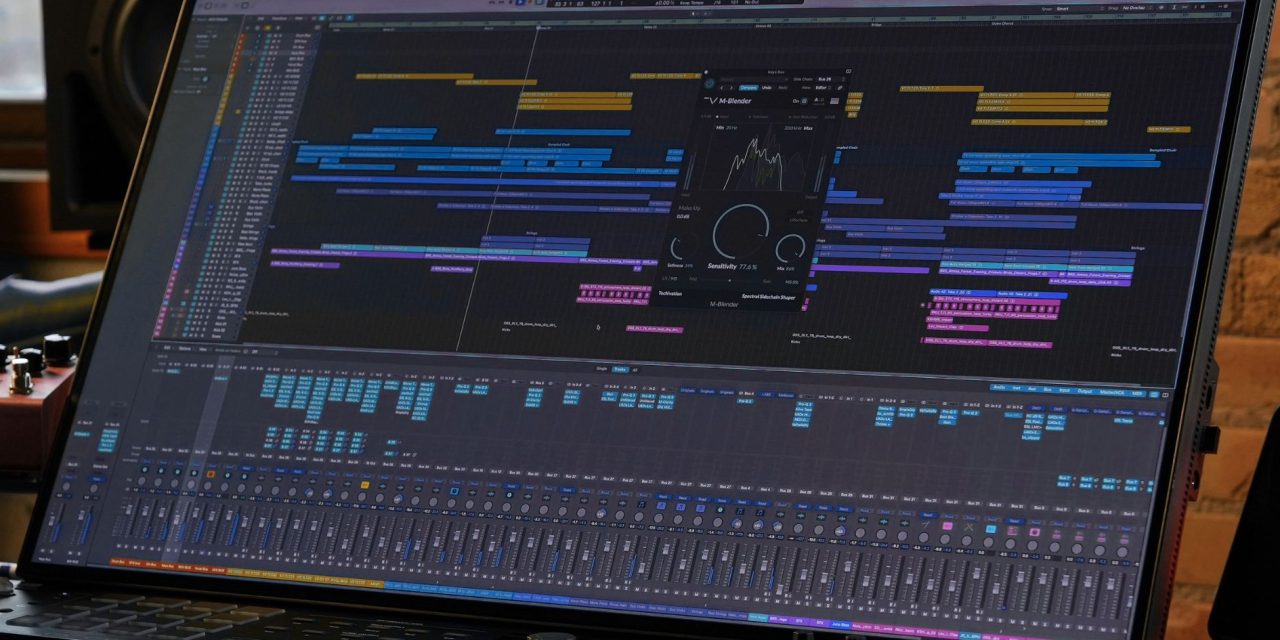Select L/R mode in M-Blender
1280x640 pixels.
(666, 279)
